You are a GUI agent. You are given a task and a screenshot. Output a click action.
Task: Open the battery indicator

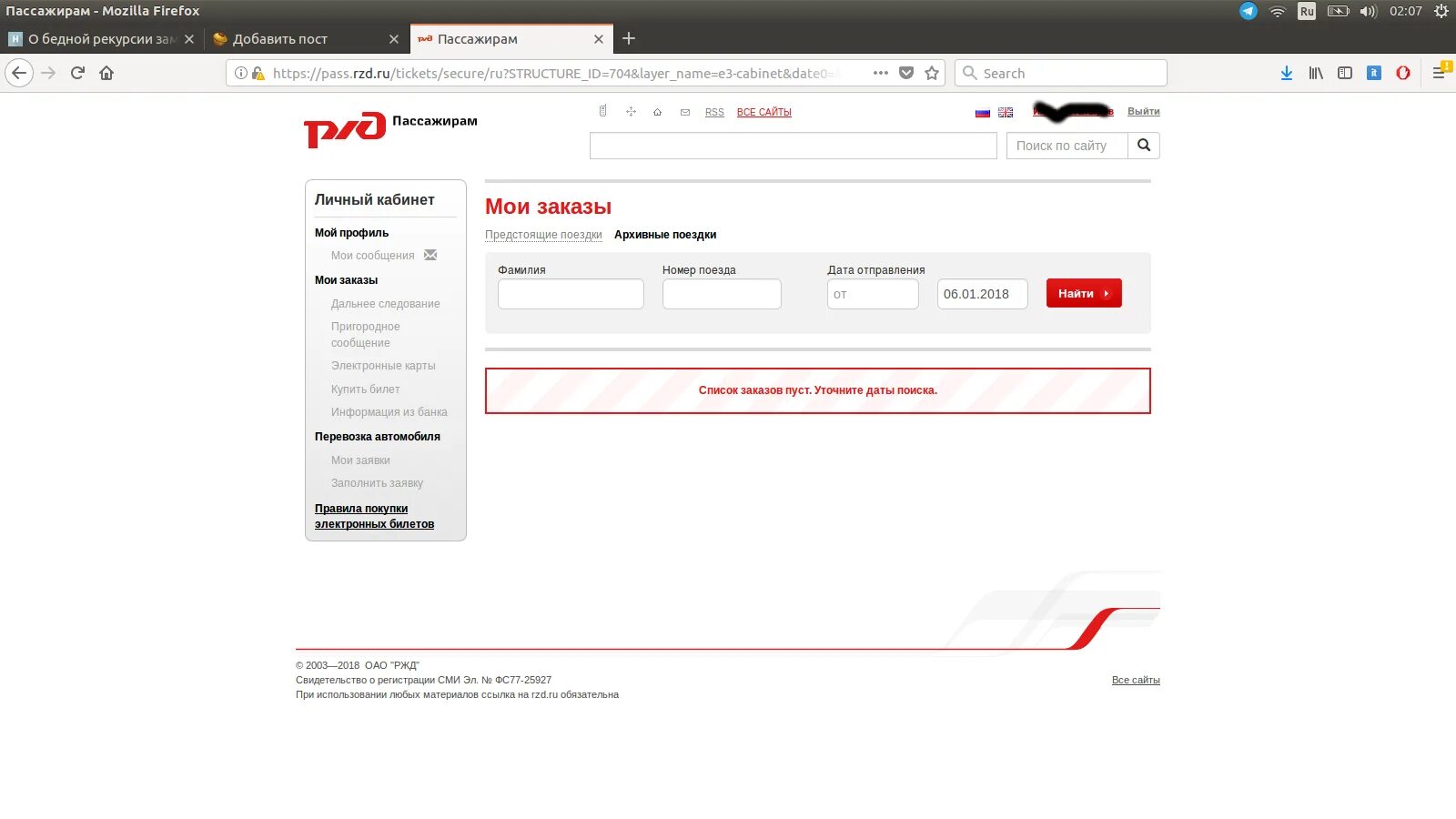point(1338,11)
